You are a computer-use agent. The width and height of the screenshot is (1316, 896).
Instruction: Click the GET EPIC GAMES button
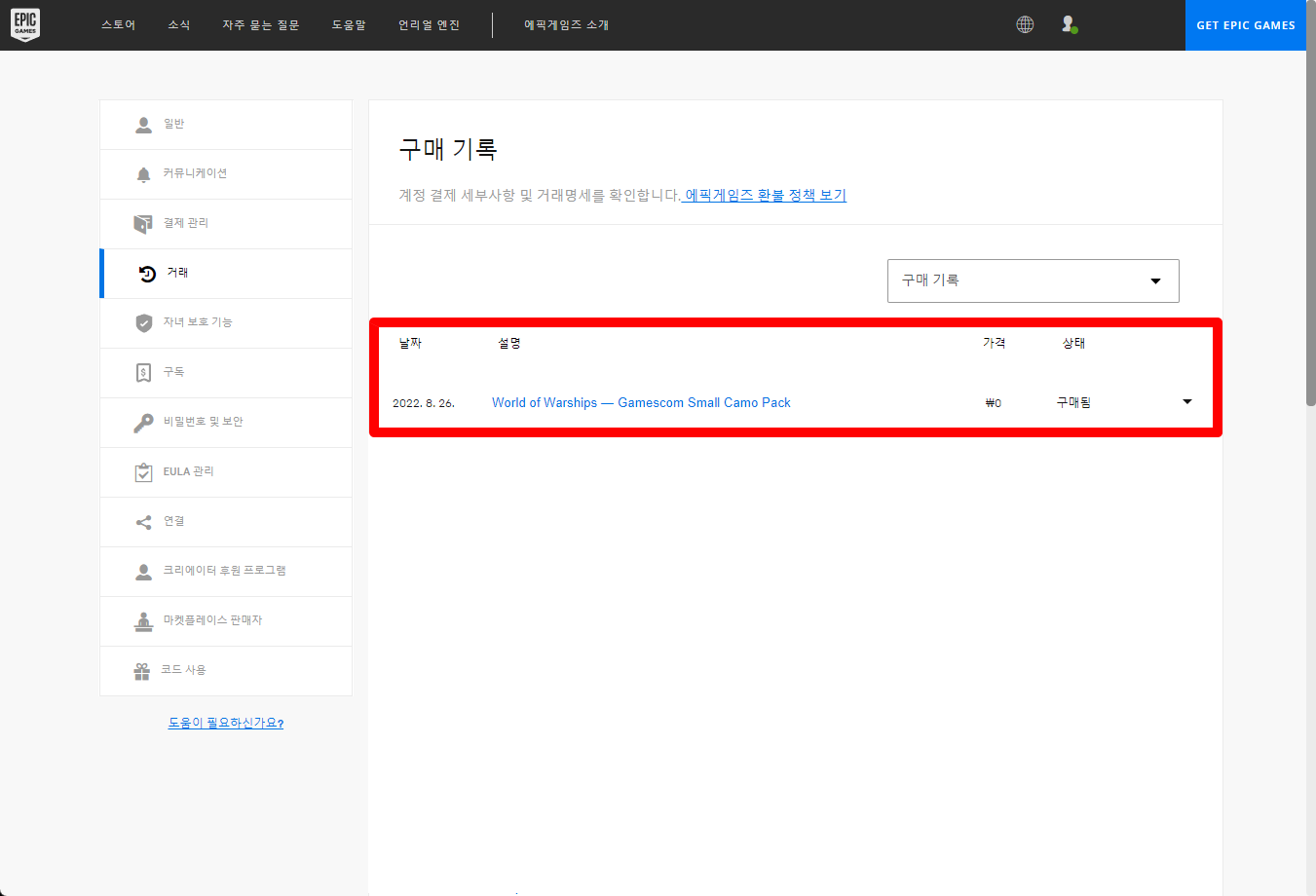coord(1246,25)
